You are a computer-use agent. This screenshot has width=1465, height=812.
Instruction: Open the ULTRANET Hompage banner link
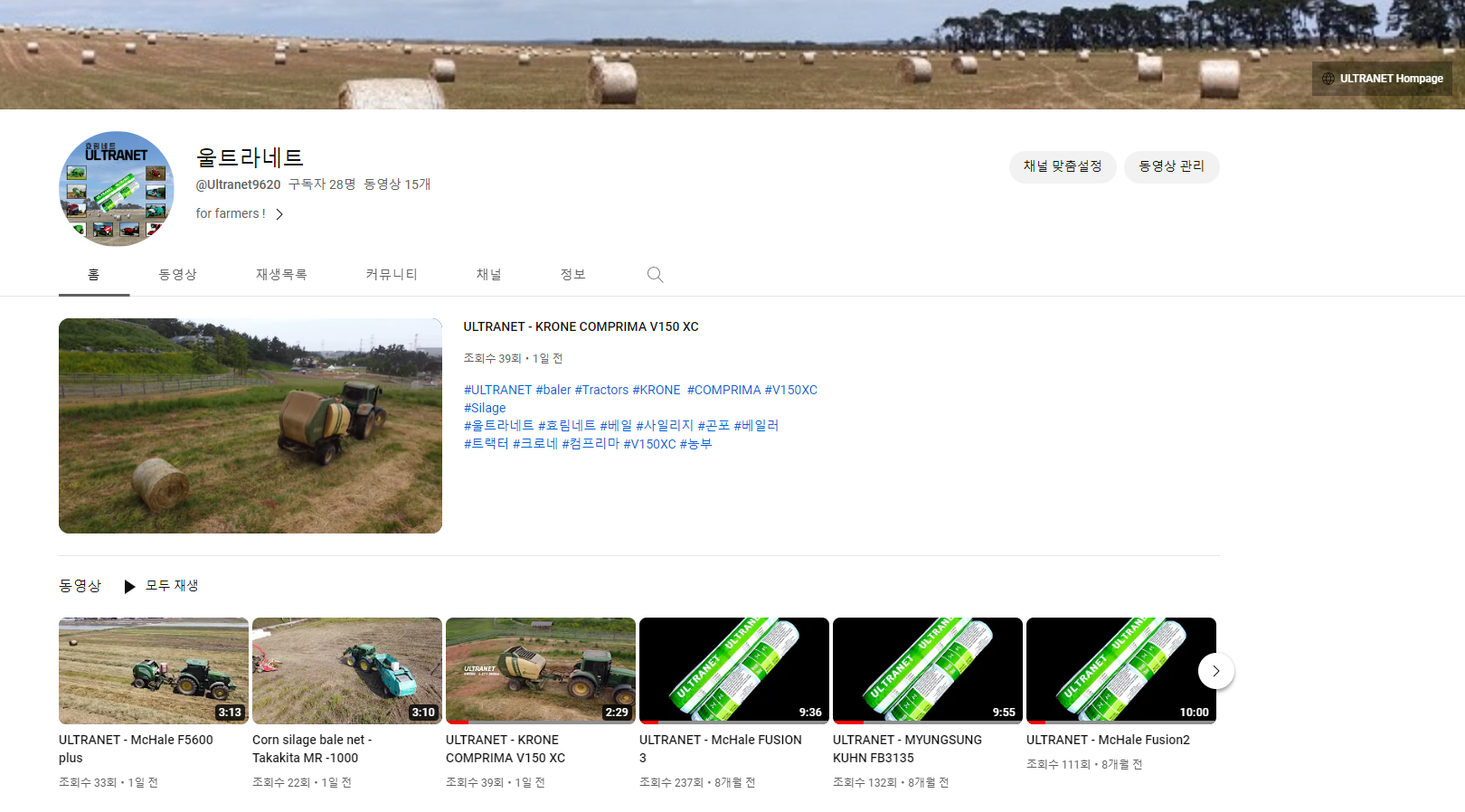(1383, 79)
